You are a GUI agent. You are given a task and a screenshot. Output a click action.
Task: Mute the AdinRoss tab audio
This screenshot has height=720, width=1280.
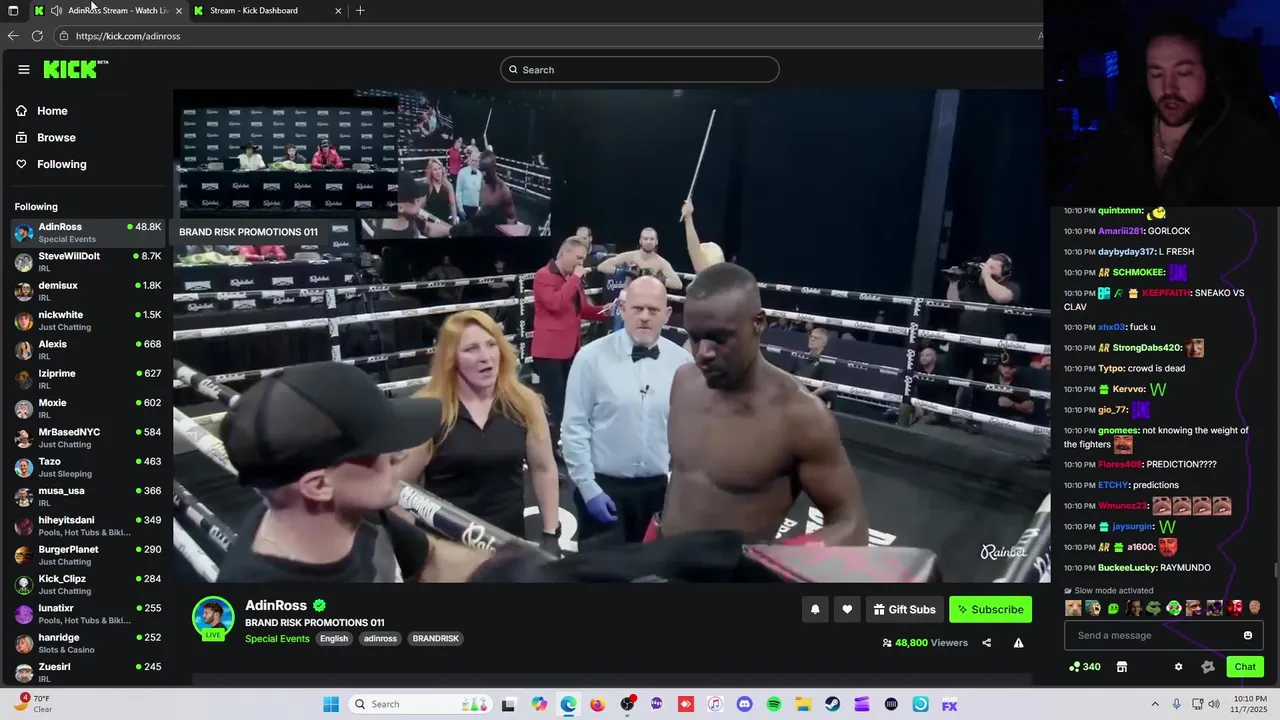point(56,11)
